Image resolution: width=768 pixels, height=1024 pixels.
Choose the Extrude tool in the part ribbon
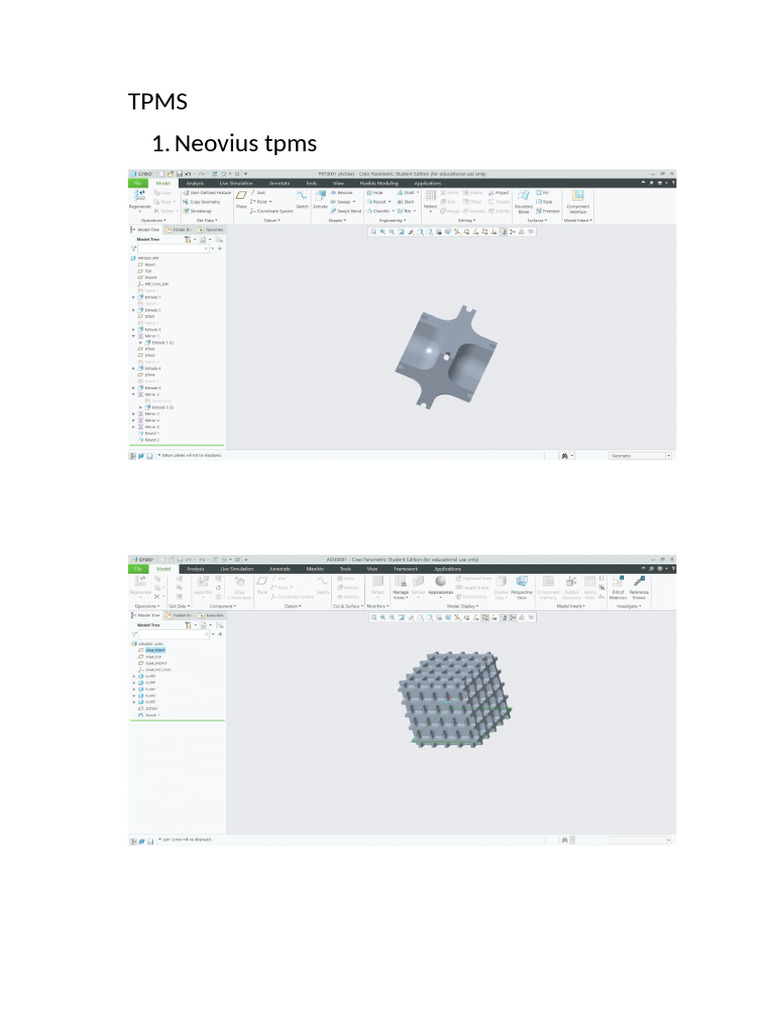(x=320, y=199)
